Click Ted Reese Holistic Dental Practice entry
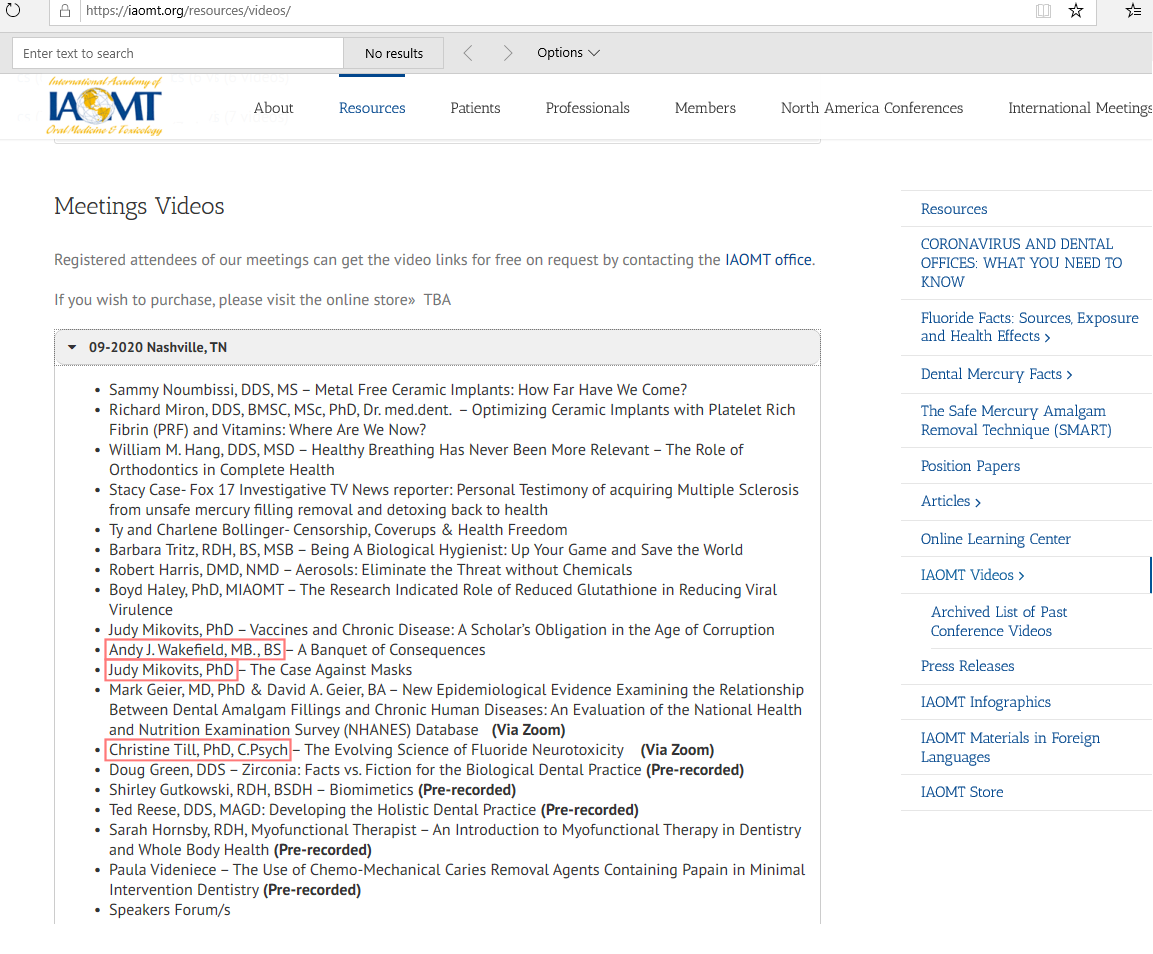 [x=374, y=810]
